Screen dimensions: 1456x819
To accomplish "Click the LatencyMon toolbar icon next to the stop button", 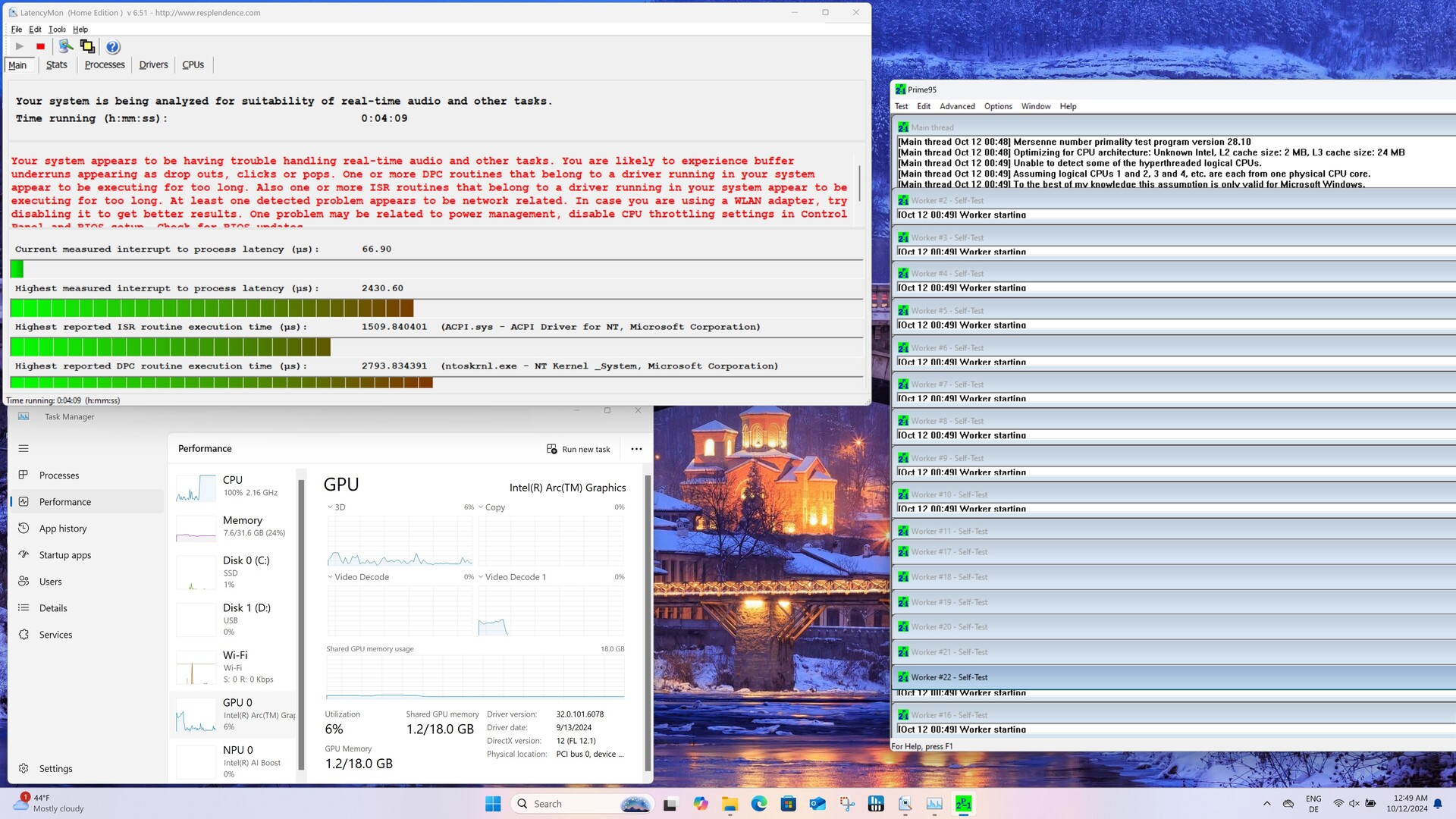I will tap(66, 46).
